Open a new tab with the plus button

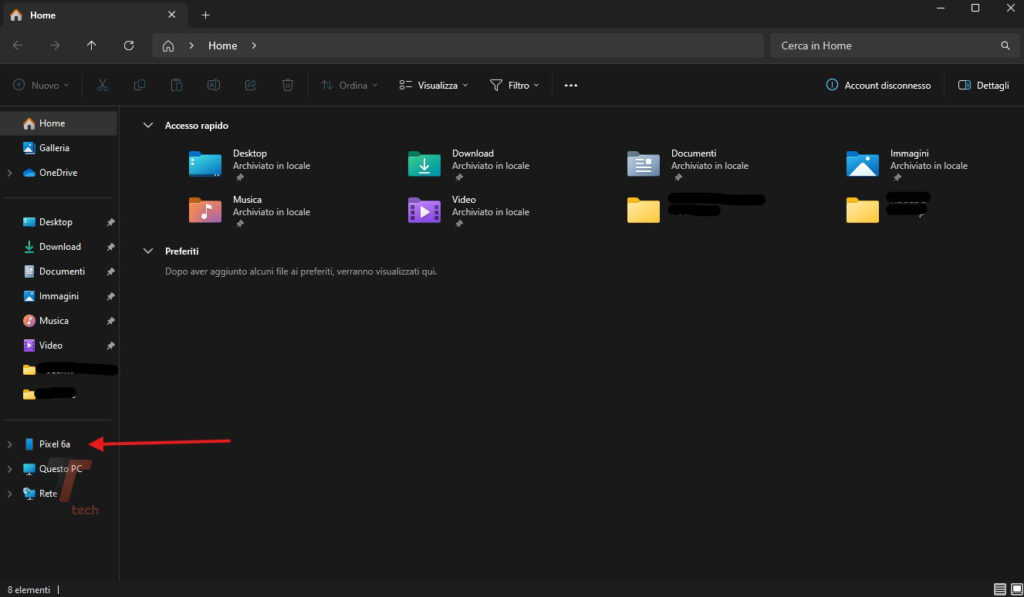click(x=205, y=15)
